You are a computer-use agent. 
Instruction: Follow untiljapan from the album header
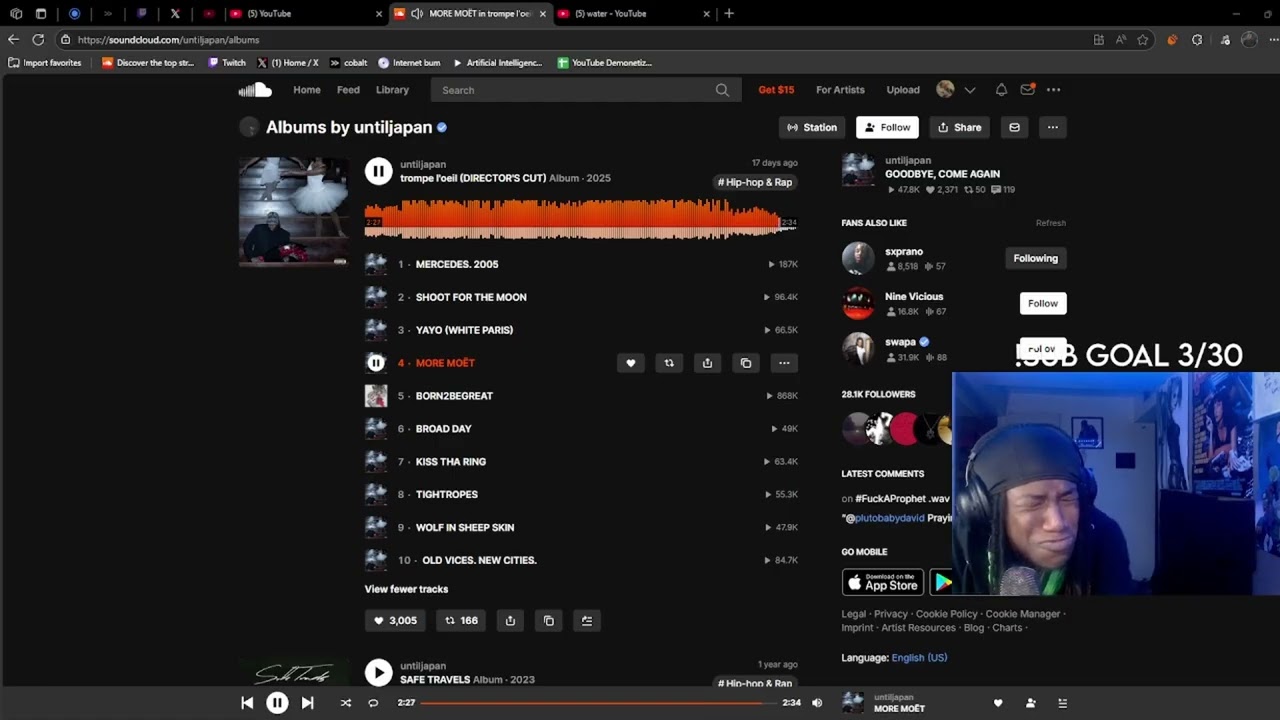click(887, 127)
